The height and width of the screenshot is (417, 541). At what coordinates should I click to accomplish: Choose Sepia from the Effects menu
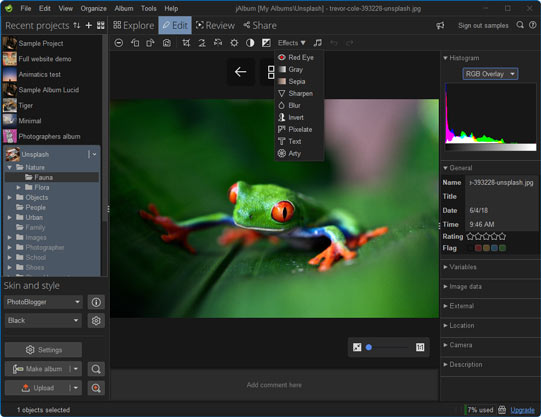coord(296,81)
